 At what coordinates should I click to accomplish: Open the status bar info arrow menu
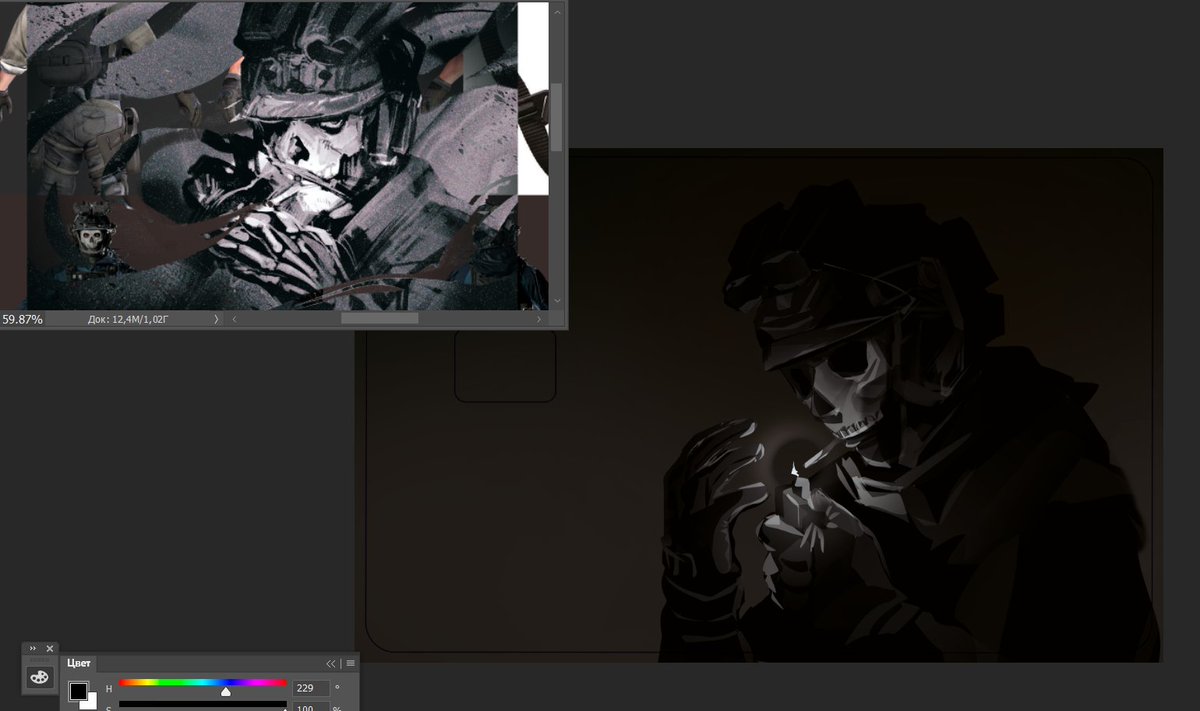[216, 319]
